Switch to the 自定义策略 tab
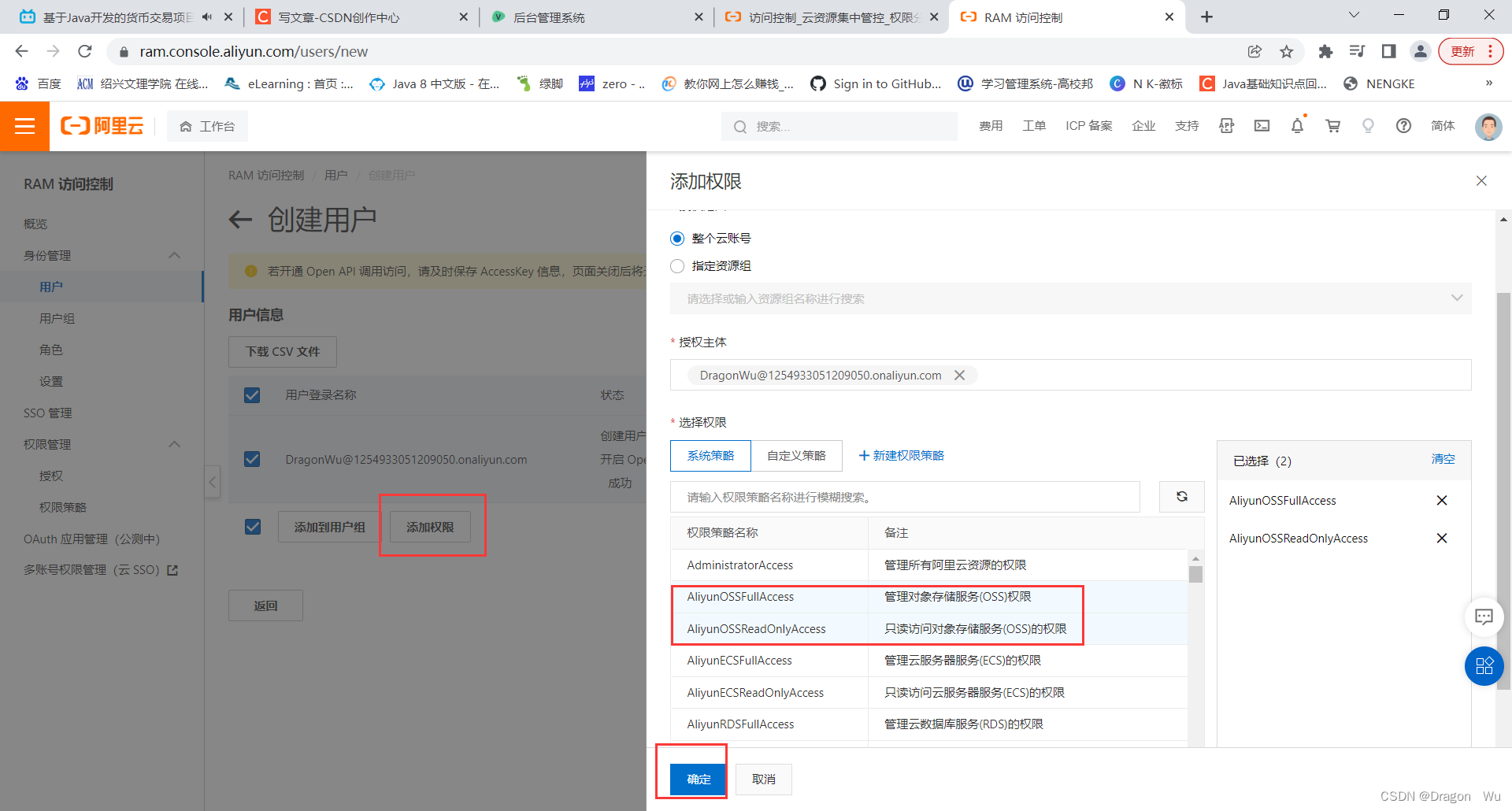The image size is (1512, 811). 796,455
